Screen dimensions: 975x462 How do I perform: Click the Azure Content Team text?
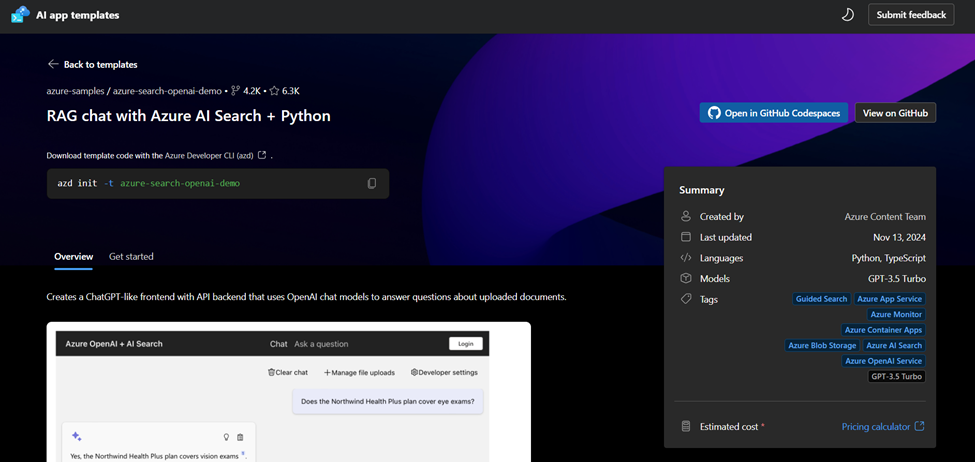(x=885, y=216)
